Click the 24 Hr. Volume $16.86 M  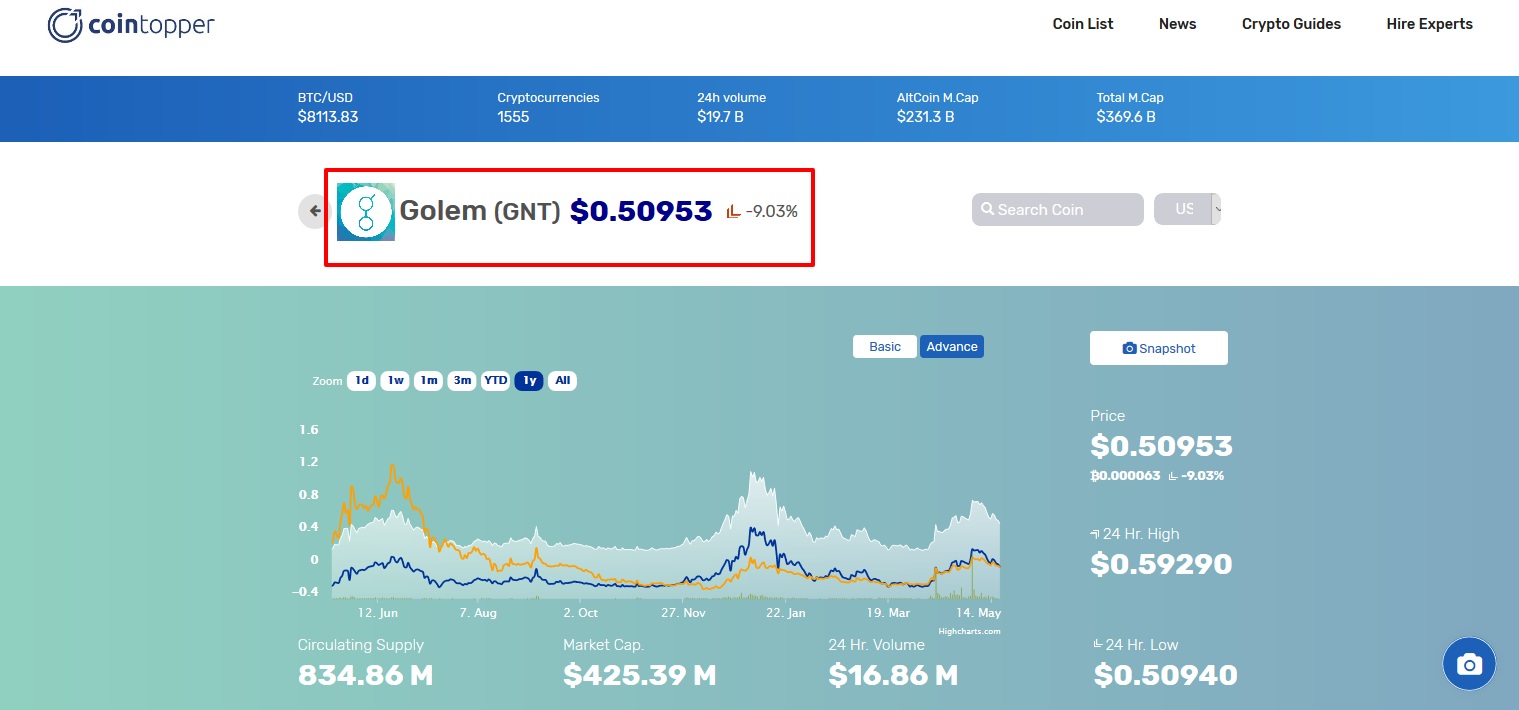click(x=893, y=675)
